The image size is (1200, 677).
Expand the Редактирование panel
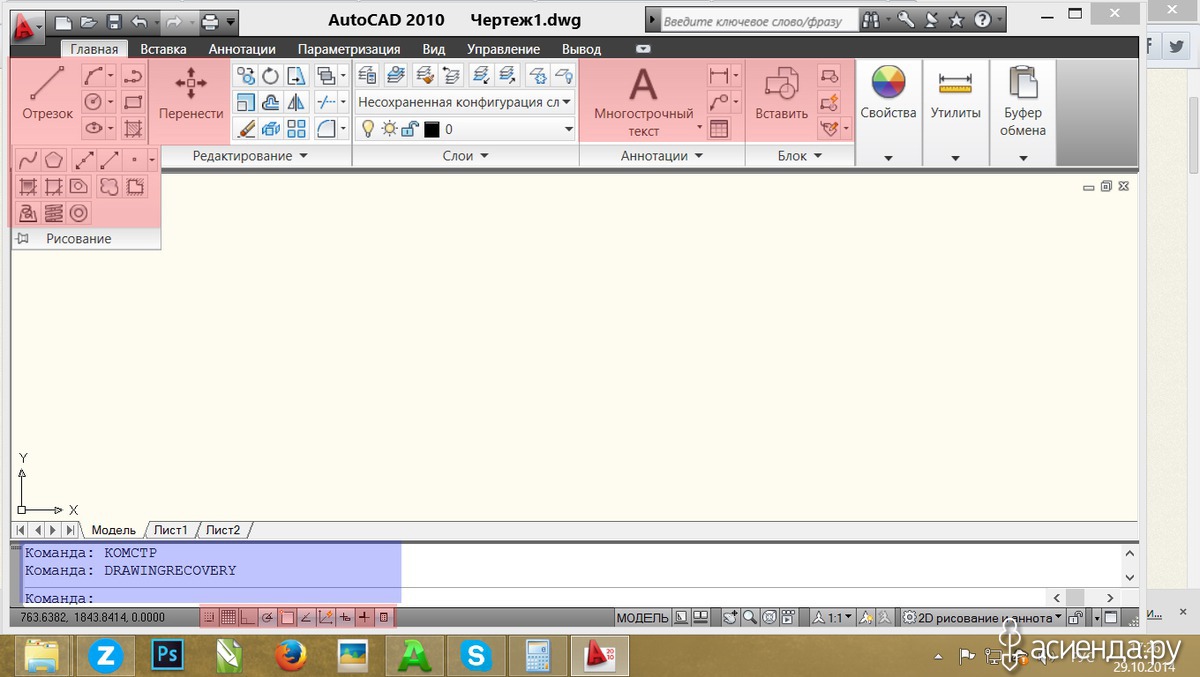tap(250, 156)
